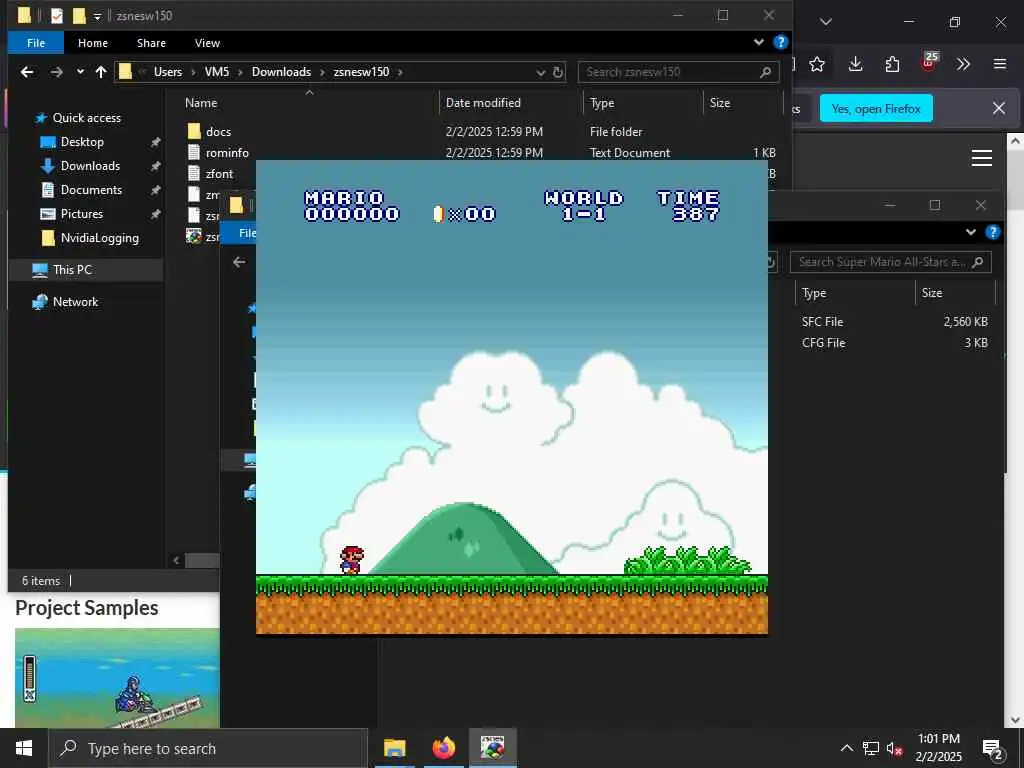
Task: Click the properties checkmark icon in title bar
Action: (57, 16)
